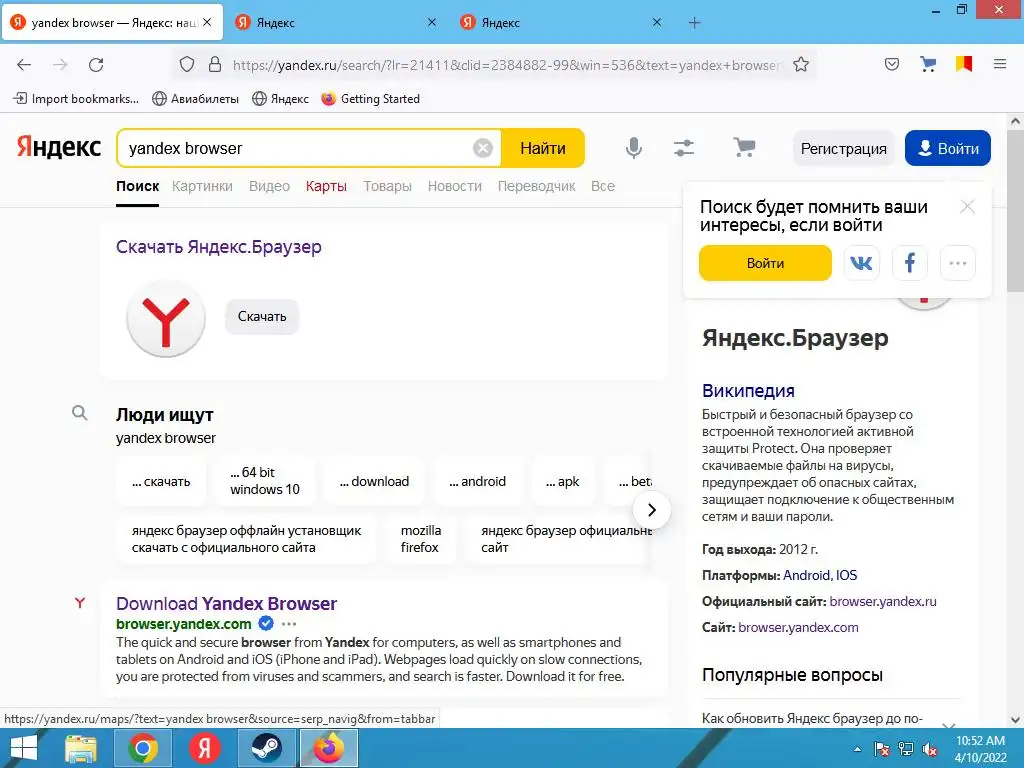The width and height of the screenshot is (1024, 768).
Task: Sign in with the VK icon
Action: click(x=861, y=263)
